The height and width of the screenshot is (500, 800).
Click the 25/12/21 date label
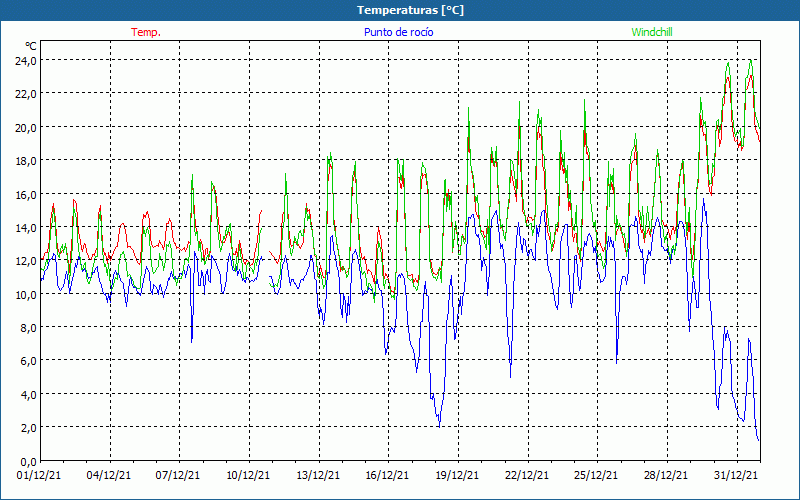tap(596, 475)
